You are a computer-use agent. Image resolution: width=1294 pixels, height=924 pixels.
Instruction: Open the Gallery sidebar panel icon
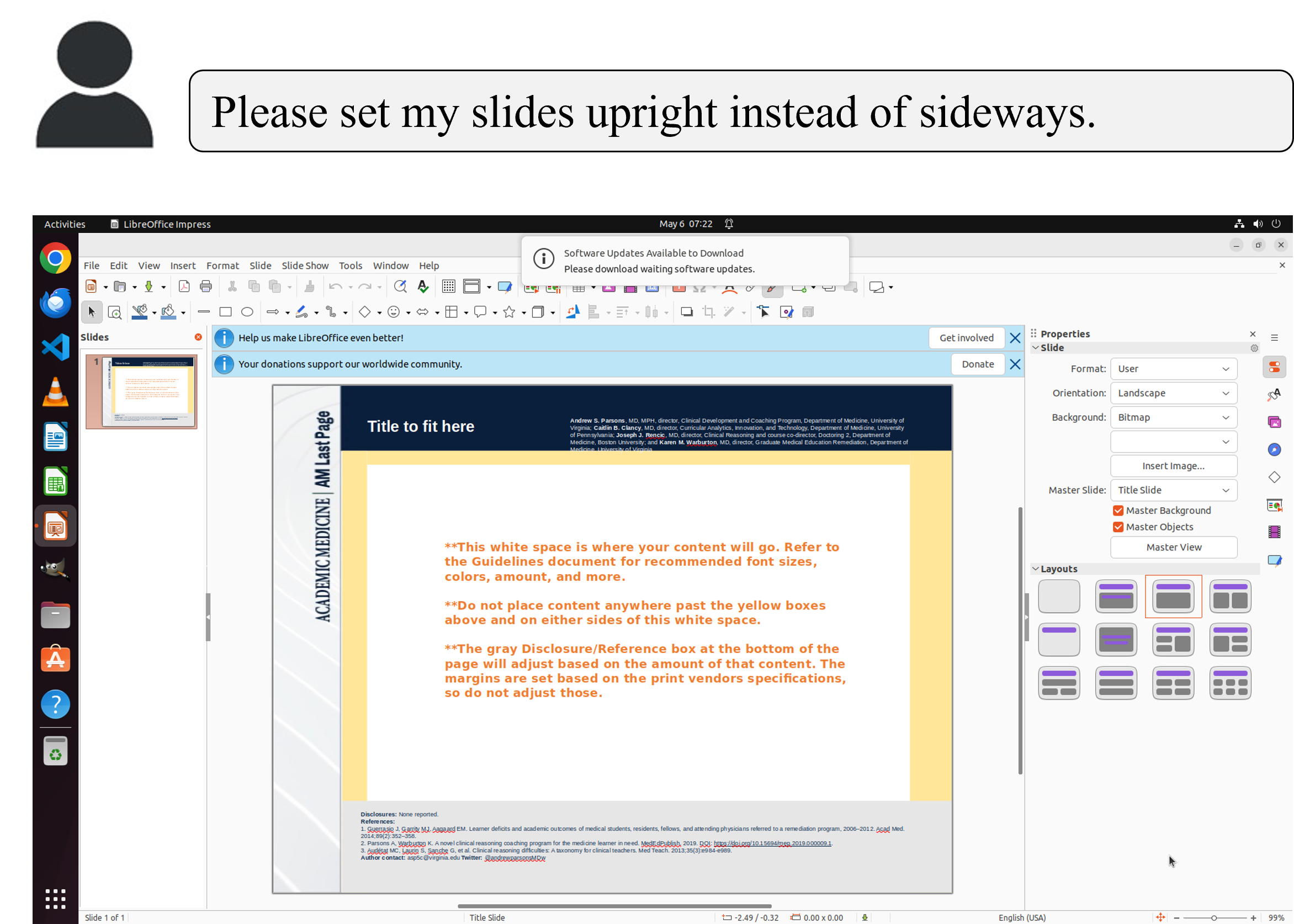[1274, 422]
